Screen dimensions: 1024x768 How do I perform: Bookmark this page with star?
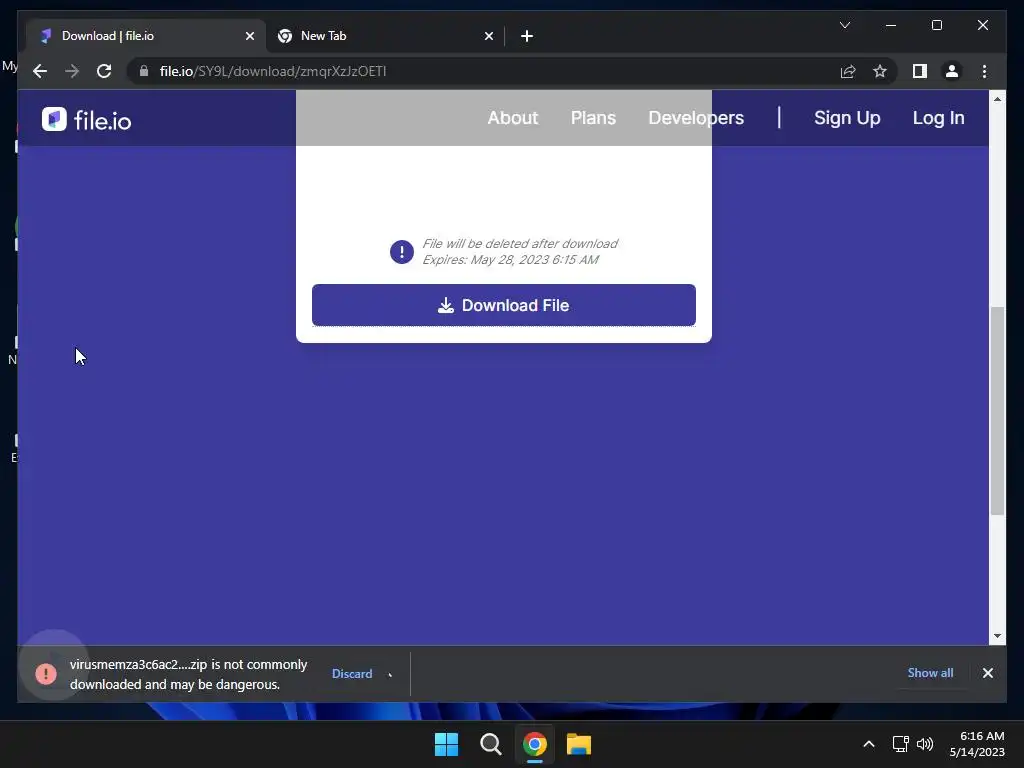click(x=880, y=71)
